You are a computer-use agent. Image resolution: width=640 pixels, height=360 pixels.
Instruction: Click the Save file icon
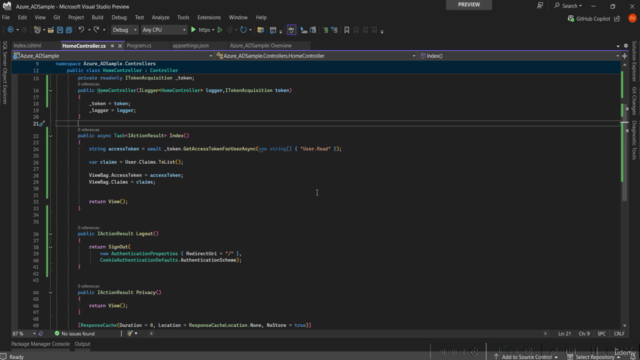click(x=60, y=30)
